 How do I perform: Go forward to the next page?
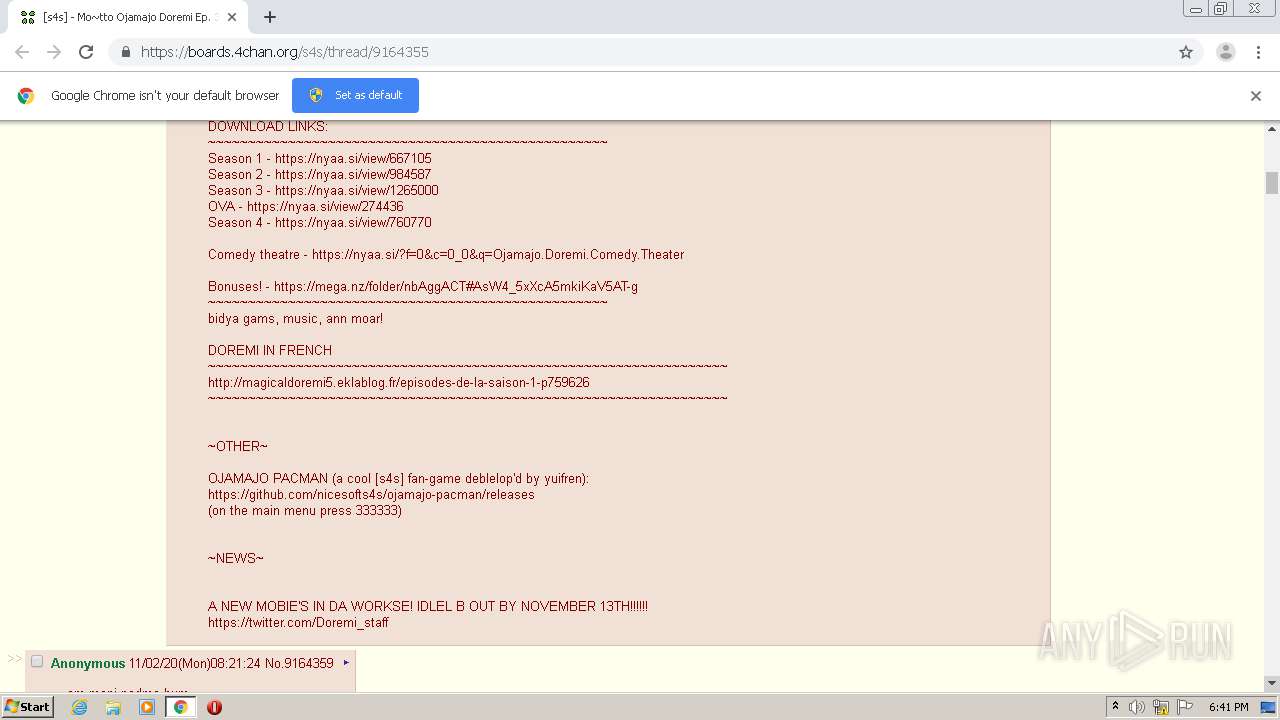point(54,52)
